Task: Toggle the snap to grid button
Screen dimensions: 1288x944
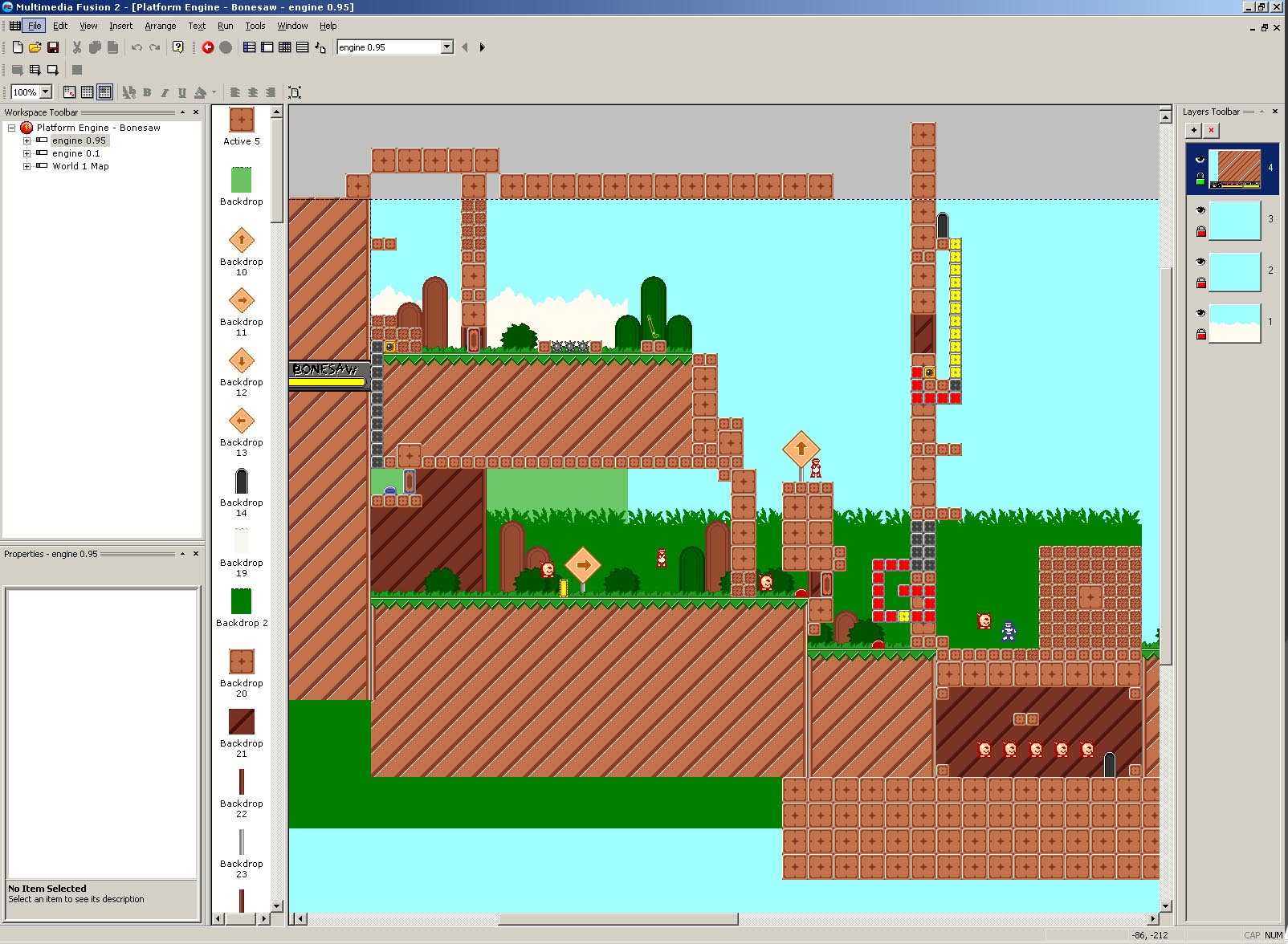Action: tap(104, 92)
